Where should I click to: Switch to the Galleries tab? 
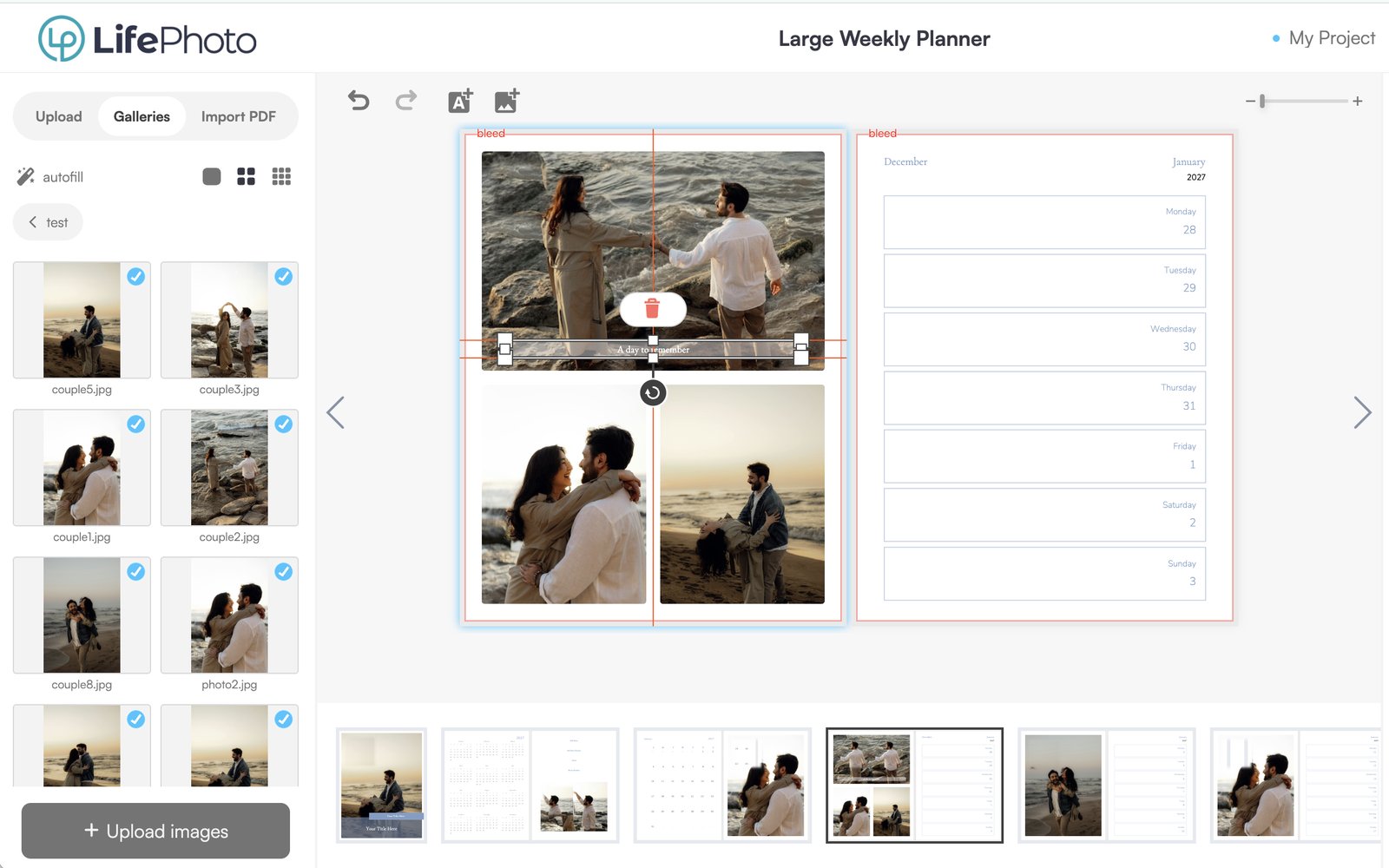click(x=142, y=116)
